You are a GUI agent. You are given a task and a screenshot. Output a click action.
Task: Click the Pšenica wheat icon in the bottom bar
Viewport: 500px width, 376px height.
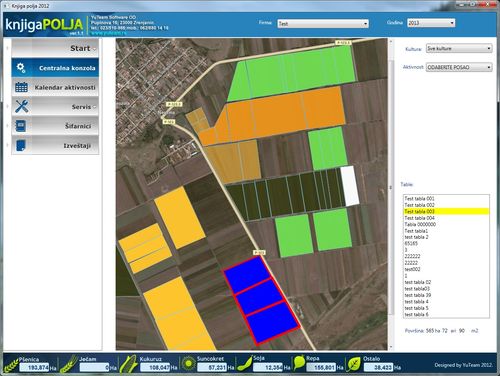click(10, 364)
